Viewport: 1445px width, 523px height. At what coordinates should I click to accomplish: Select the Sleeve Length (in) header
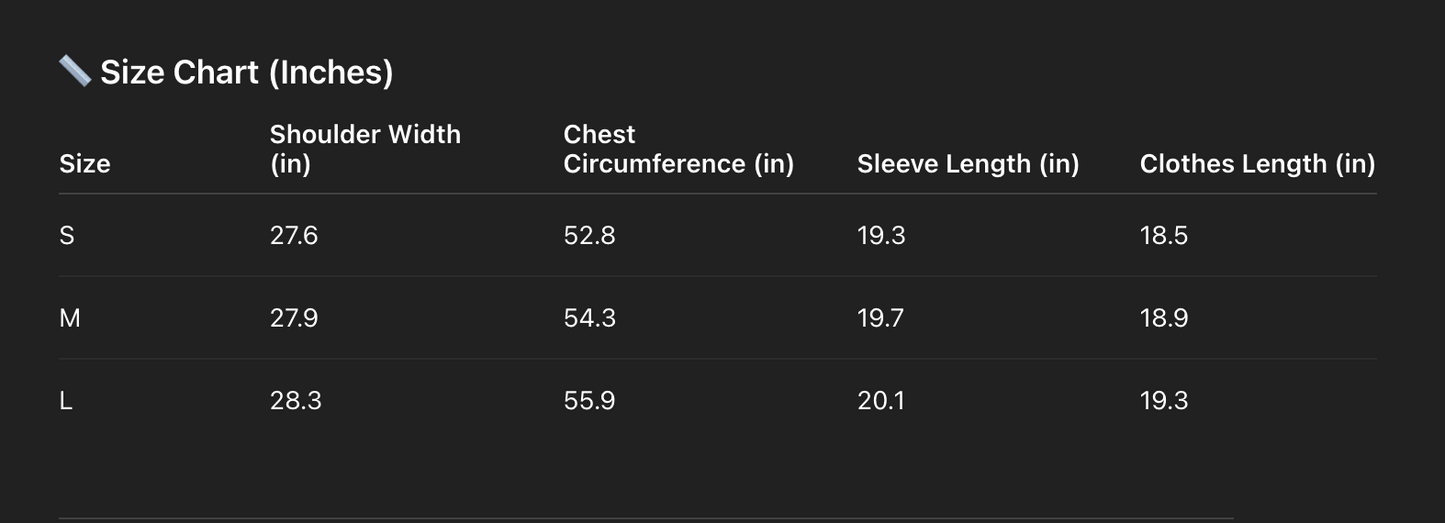point(968,164)
